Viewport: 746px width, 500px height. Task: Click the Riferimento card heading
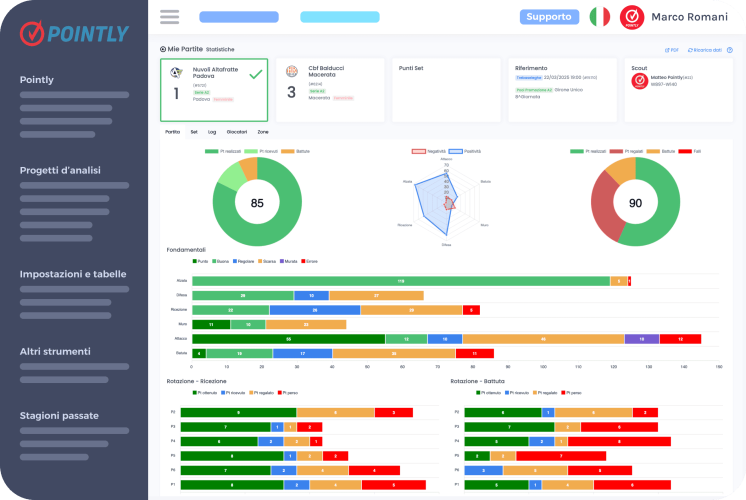[531, 68]
